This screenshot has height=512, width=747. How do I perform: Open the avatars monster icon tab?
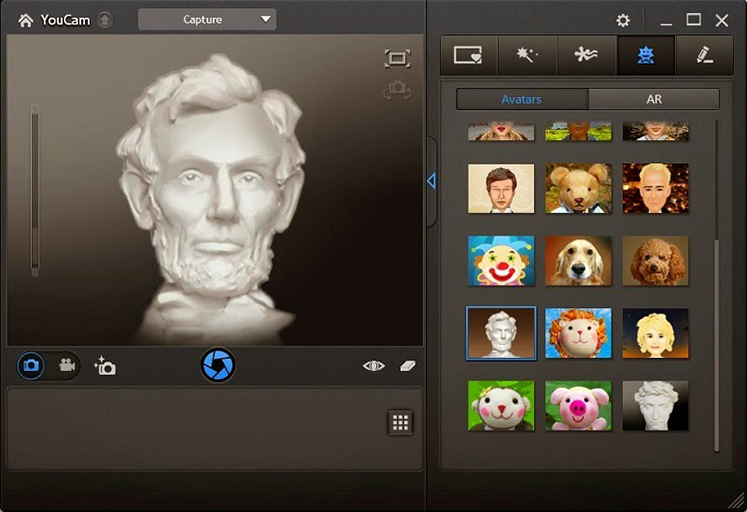(x=646, y=55)
